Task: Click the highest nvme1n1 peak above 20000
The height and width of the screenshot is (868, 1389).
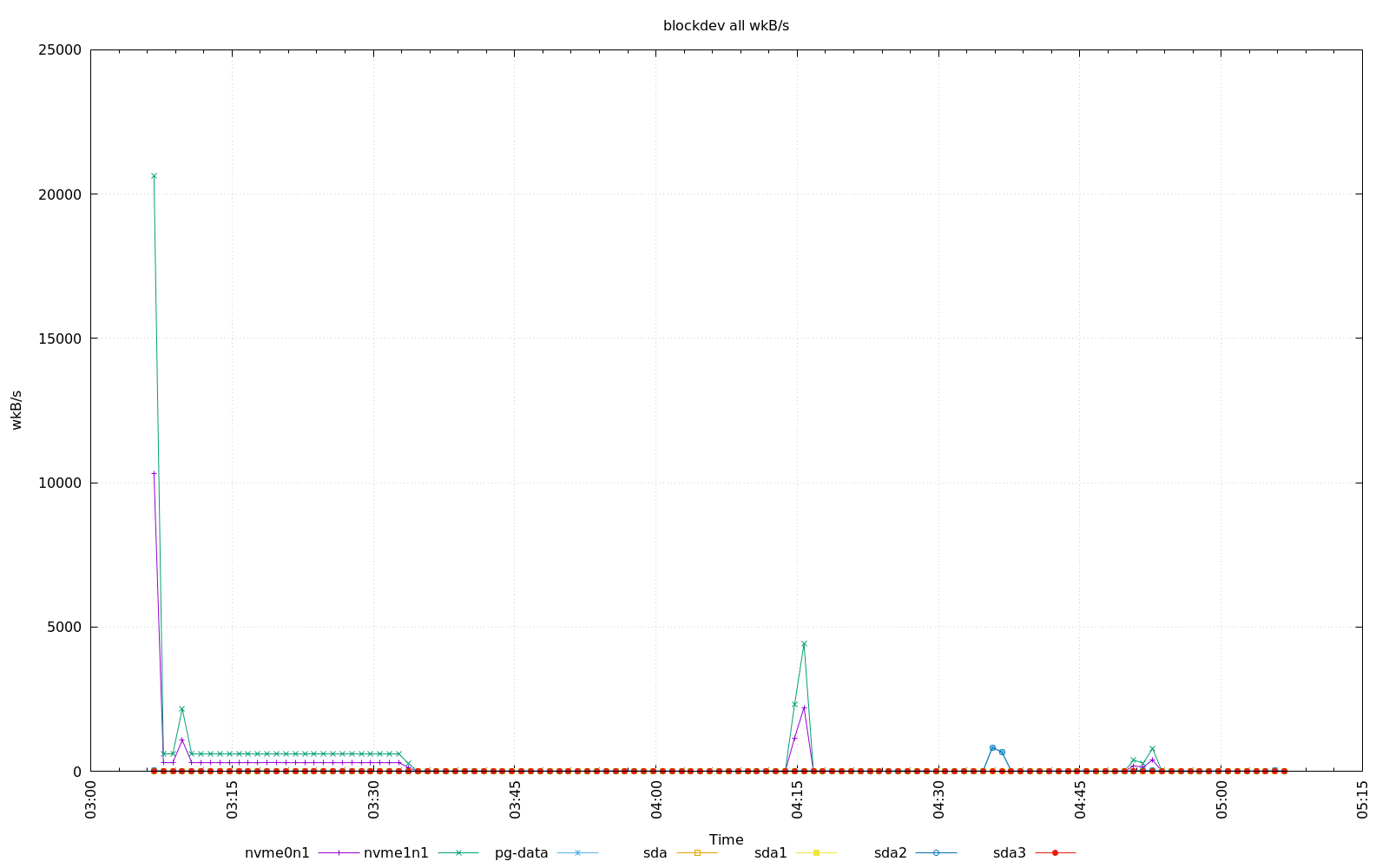Action: coord(154,176)
